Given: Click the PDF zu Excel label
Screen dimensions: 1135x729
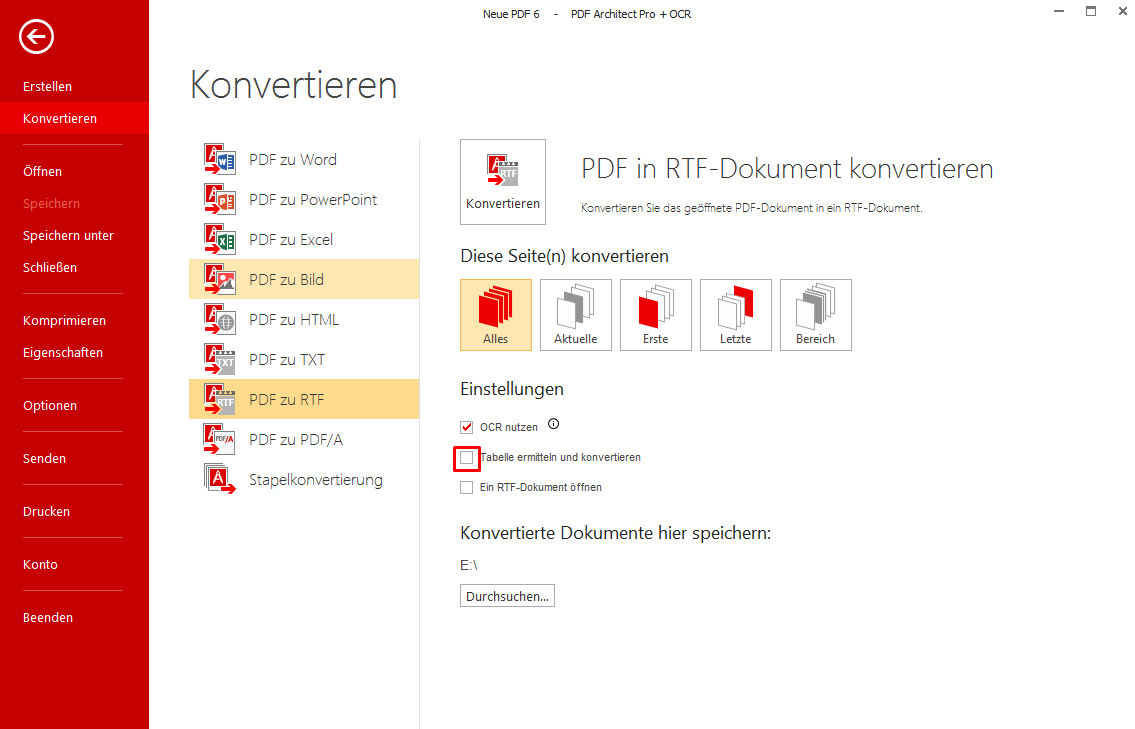Looking at the screenshot, I should (291, 240).
